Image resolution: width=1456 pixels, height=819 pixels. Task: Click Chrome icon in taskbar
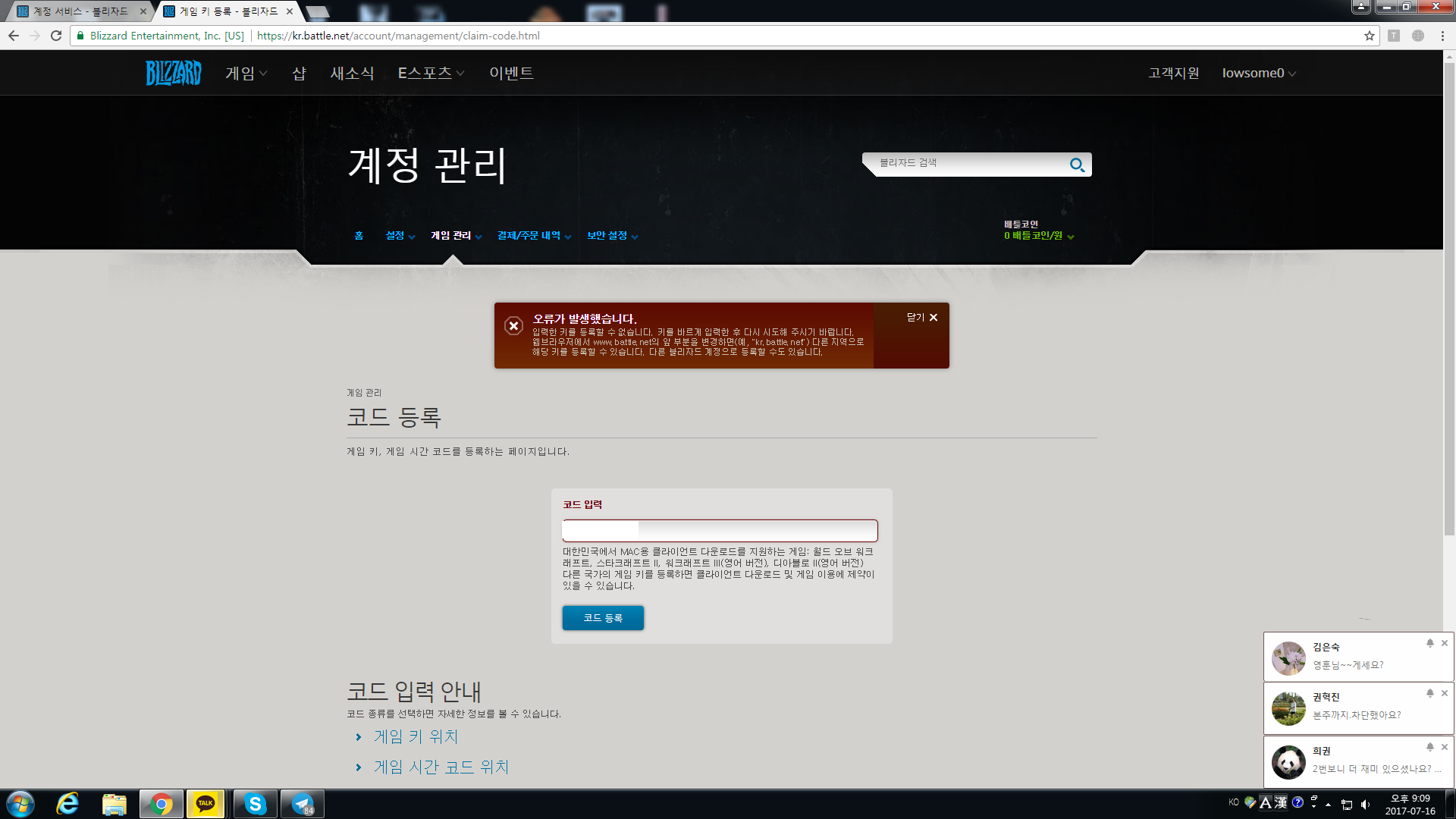(162, 804)
